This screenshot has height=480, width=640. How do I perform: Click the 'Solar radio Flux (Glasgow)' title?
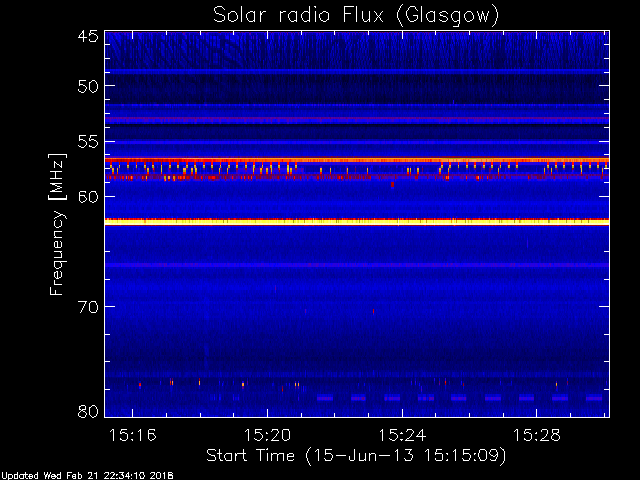[x=356, y=16]
